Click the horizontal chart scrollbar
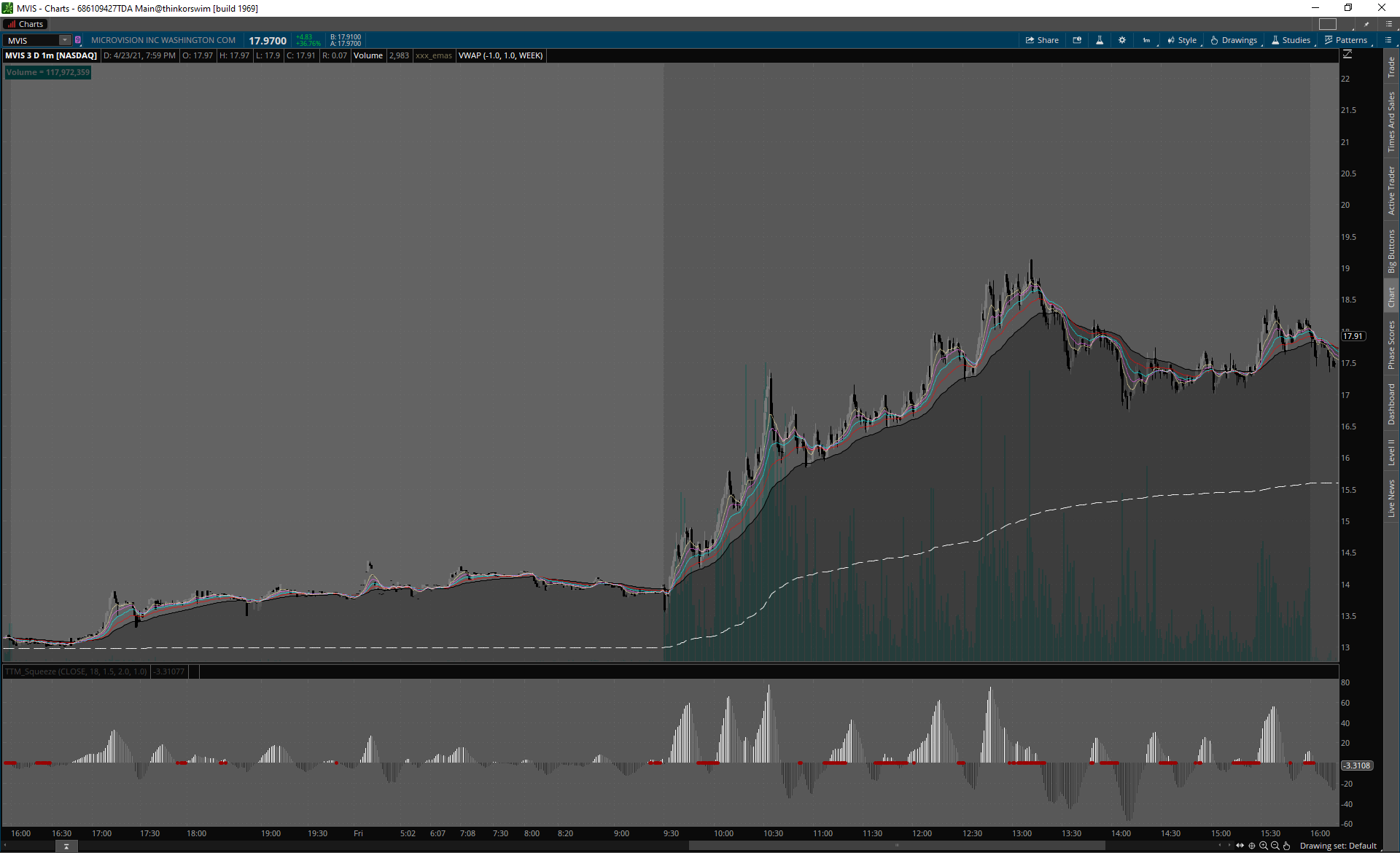Screen dimensions: 1400x853 (897, 846)
